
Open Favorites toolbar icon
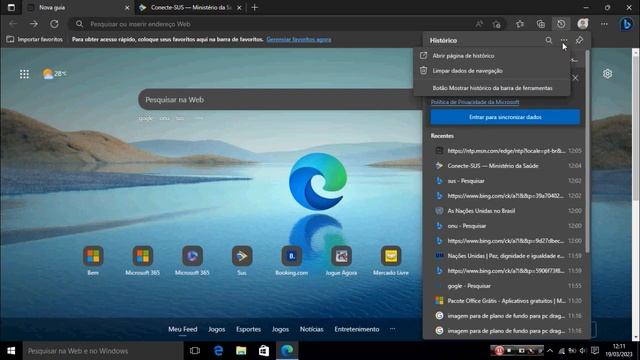coord(520,24)
